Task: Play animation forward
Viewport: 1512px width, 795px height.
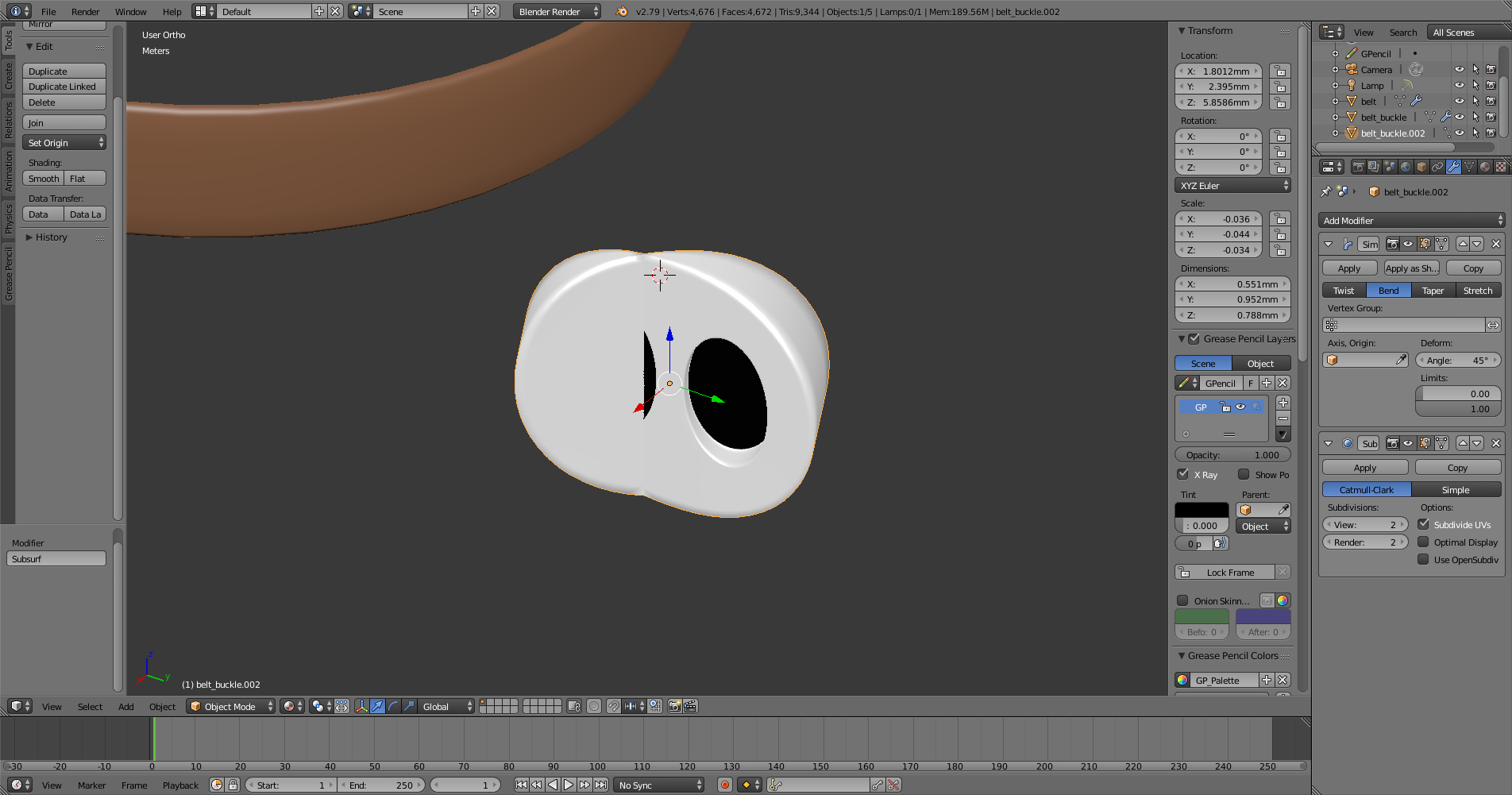Action: [569, 785]
